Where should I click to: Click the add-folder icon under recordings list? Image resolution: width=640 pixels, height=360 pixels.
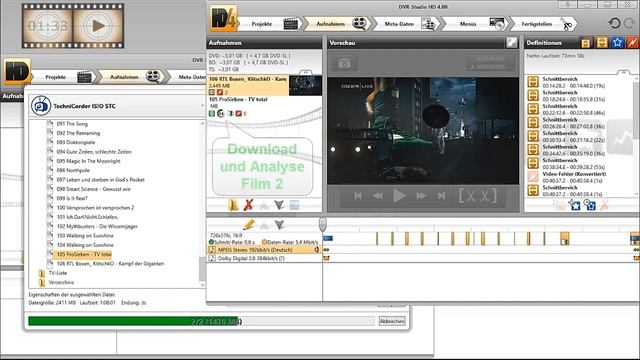(233, 205)
